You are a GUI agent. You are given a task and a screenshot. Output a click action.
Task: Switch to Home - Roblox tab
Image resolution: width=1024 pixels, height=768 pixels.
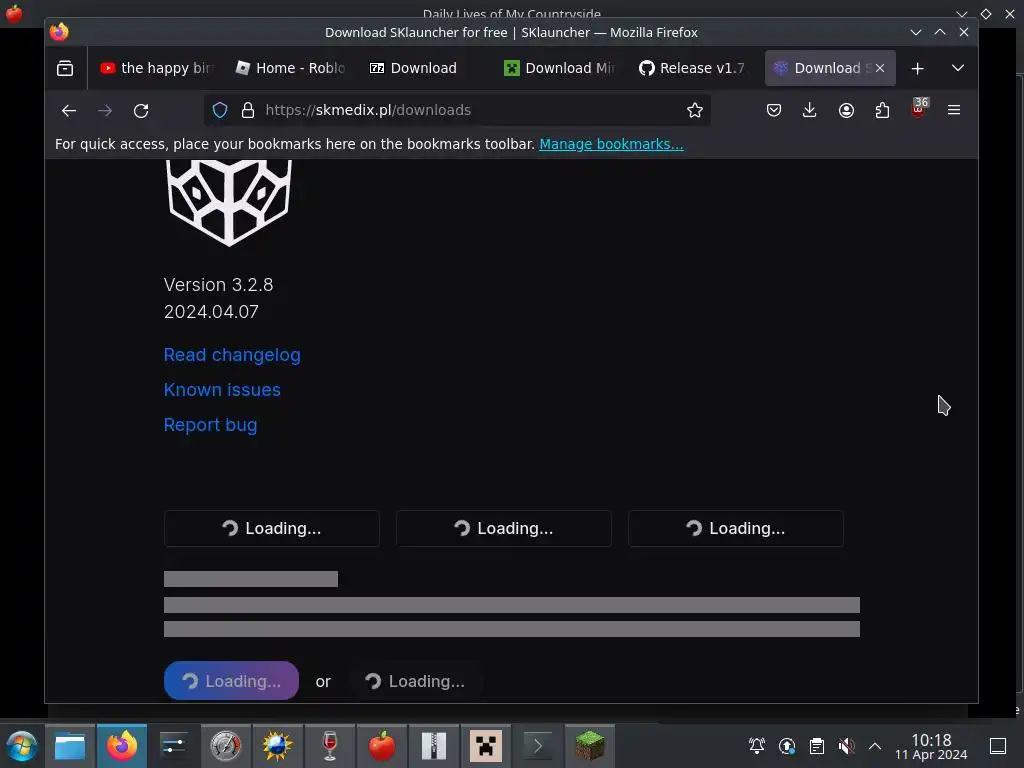coord(291,68)
